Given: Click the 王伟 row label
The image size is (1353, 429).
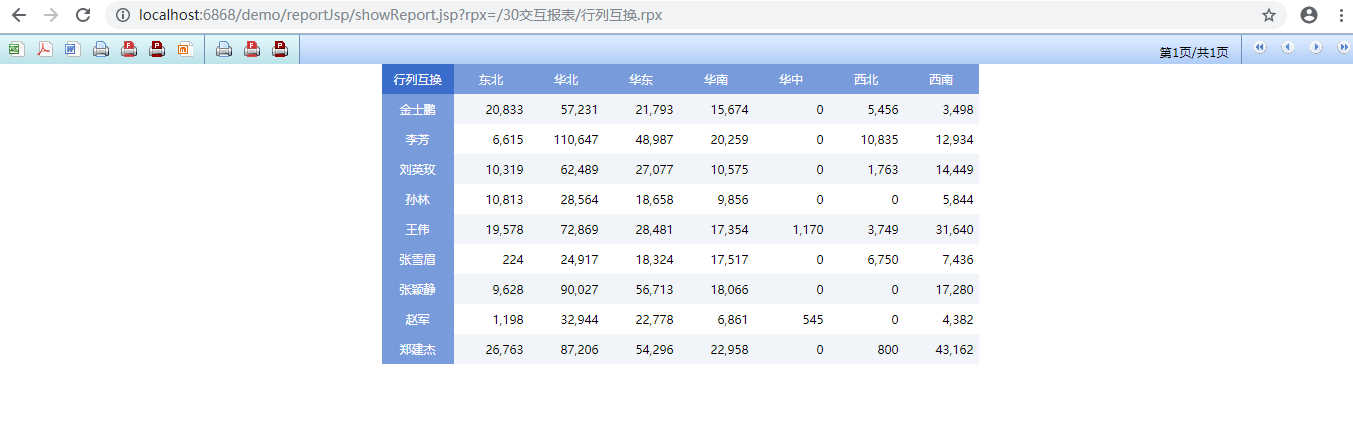Looking at the screenshot, I should 418,229.
